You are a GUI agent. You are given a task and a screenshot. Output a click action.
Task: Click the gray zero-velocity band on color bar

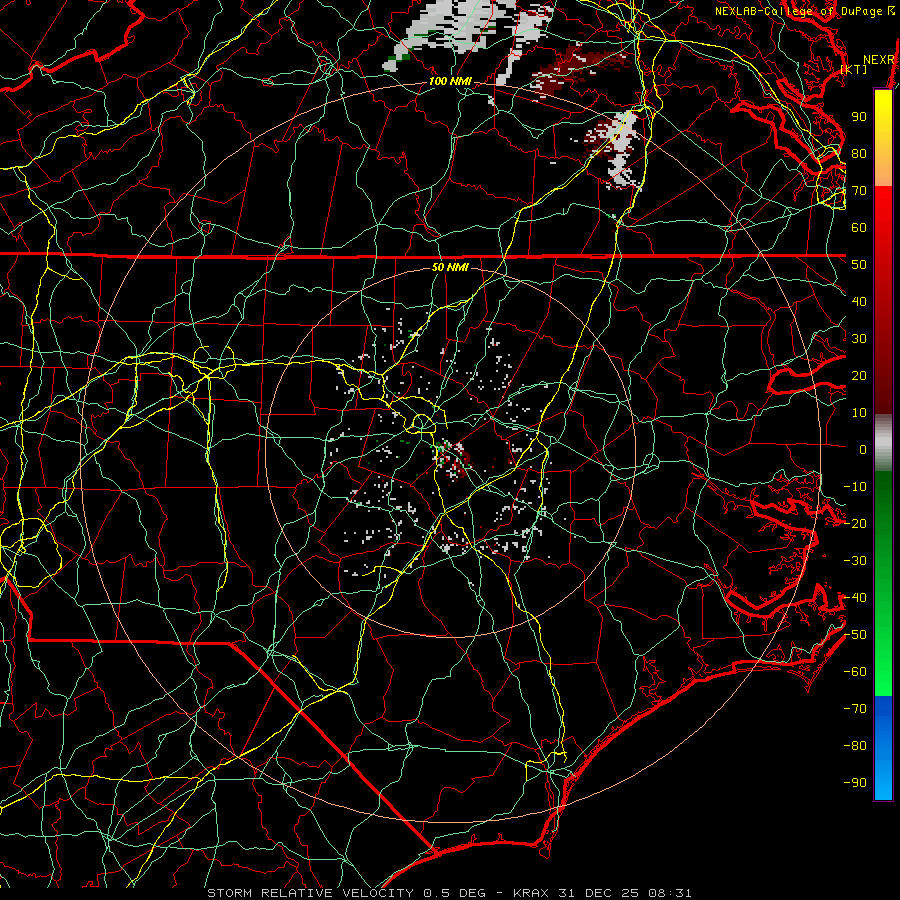pyautogui.click(x=883, y=443)
